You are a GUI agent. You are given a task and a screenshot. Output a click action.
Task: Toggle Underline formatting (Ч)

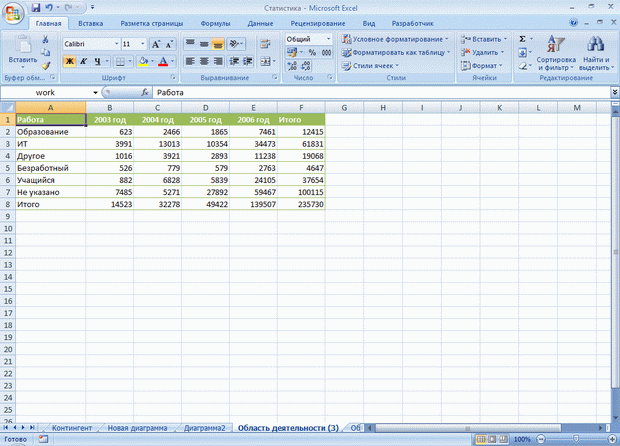[x=98, y=61]
